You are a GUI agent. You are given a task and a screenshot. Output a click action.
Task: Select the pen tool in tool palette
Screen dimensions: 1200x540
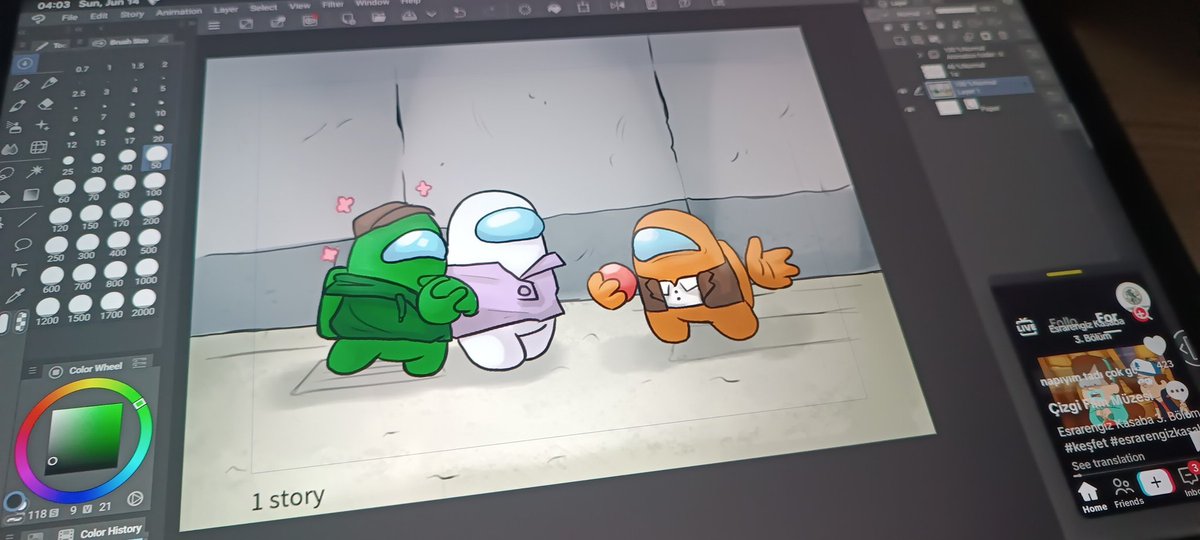click(x=19, y=84)
